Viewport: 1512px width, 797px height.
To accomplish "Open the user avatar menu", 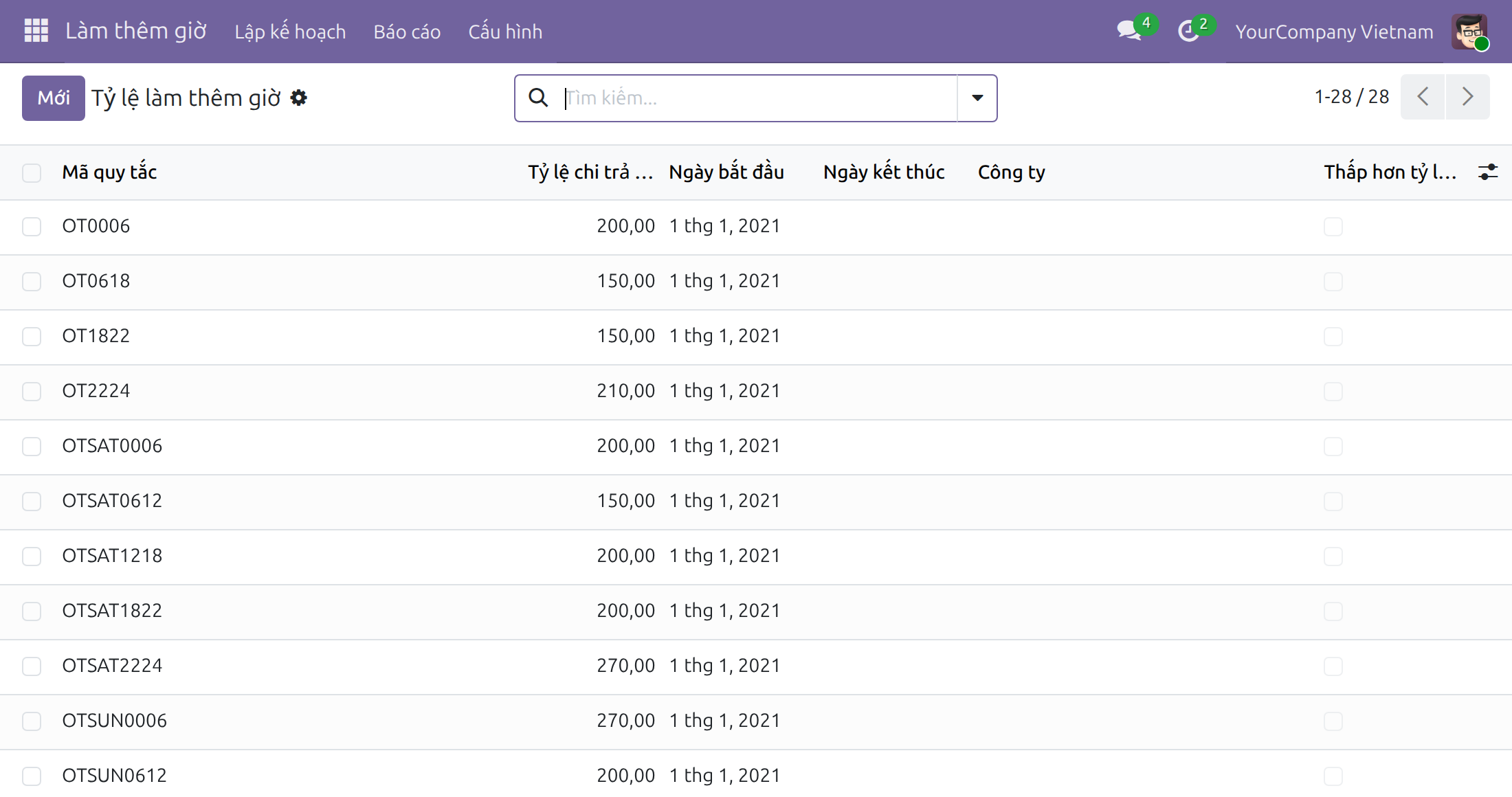I will [x=1469, y=32].
